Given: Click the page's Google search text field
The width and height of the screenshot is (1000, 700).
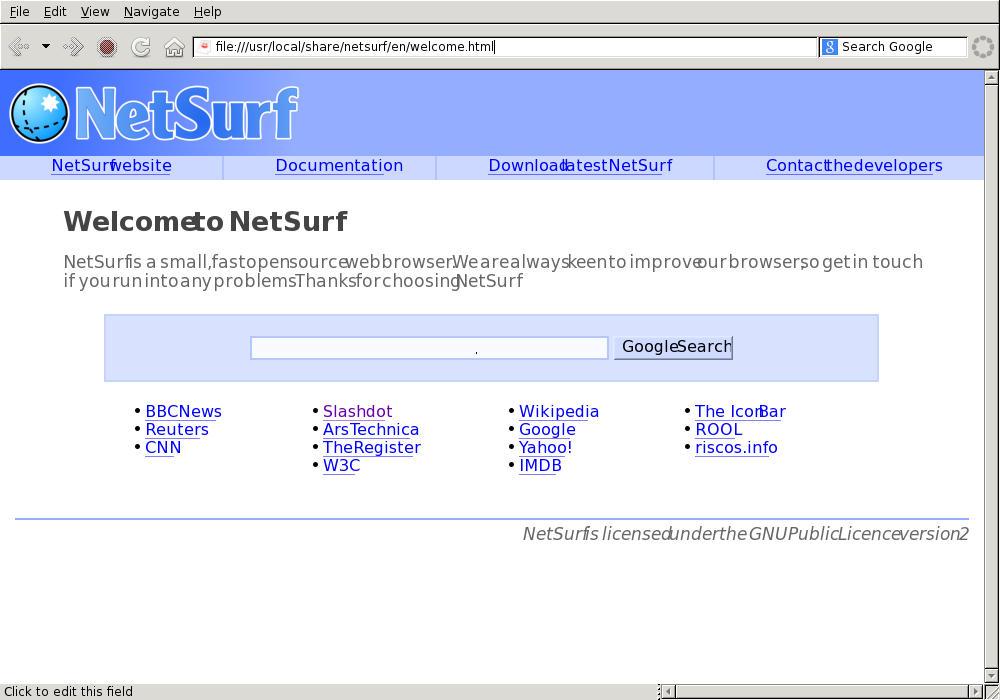Looking at the screenshot, I should [x=429, y=348].
